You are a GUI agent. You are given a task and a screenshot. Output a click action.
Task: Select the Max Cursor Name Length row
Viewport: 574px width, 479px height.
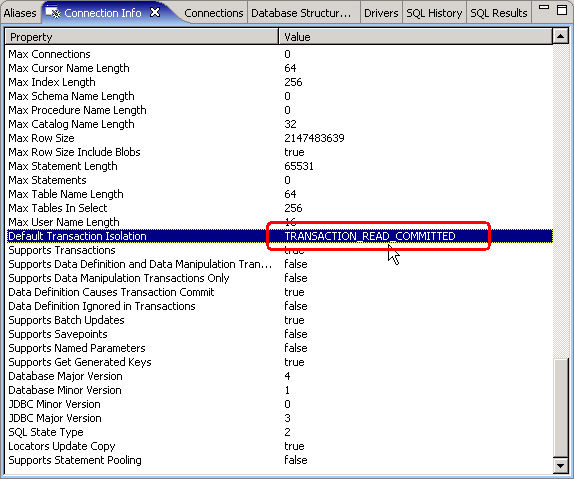point(280,68)
